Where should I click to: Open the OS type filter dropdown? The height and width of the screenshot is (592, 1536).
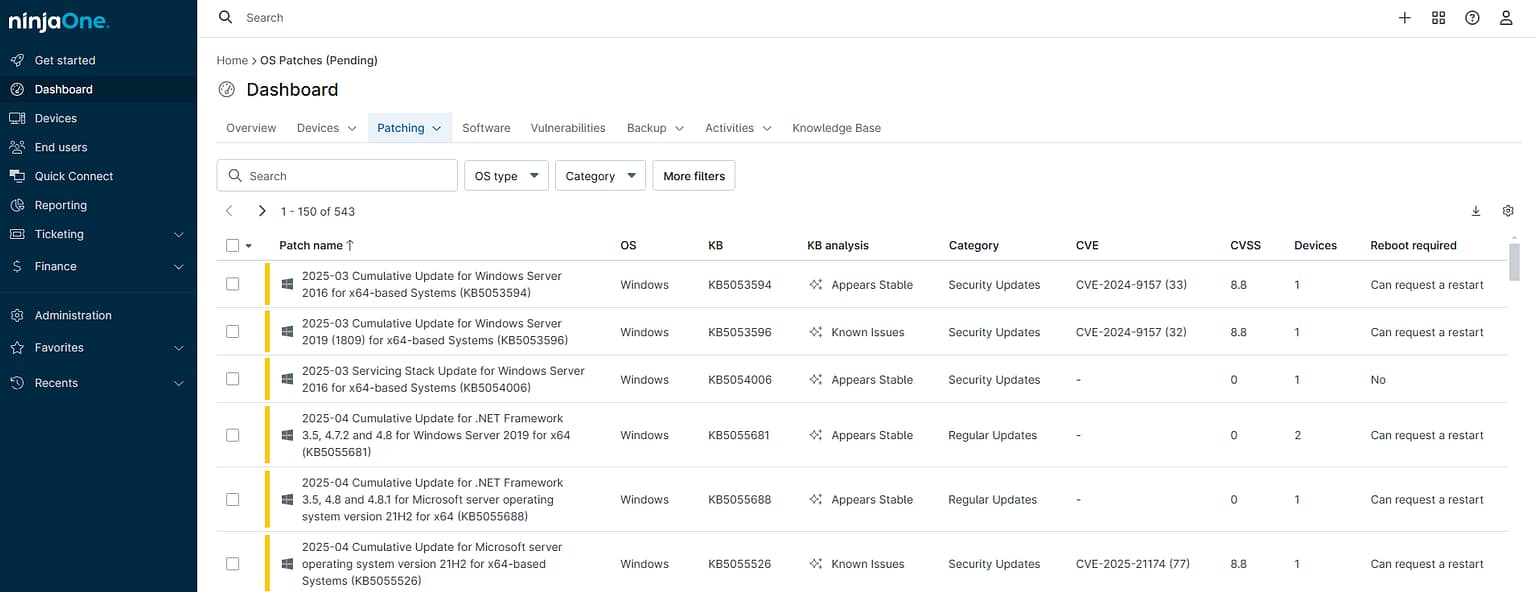click(506, 175)
